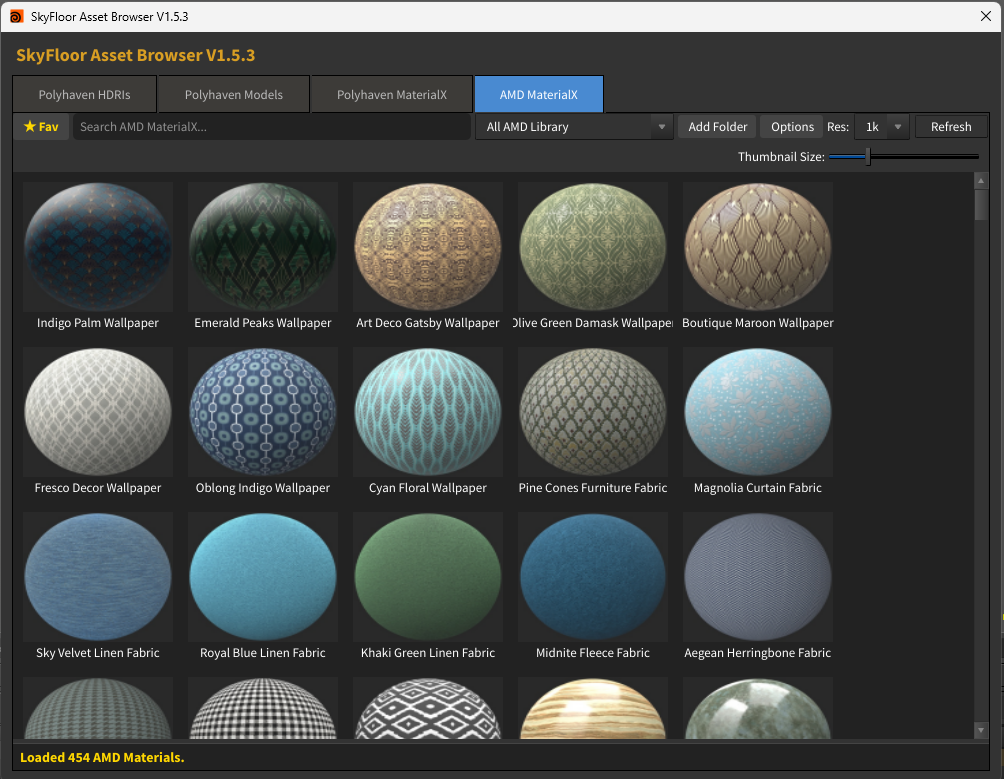Select the black-and-white gingham check sphere

pyautogui.click(x=263, y=708)
